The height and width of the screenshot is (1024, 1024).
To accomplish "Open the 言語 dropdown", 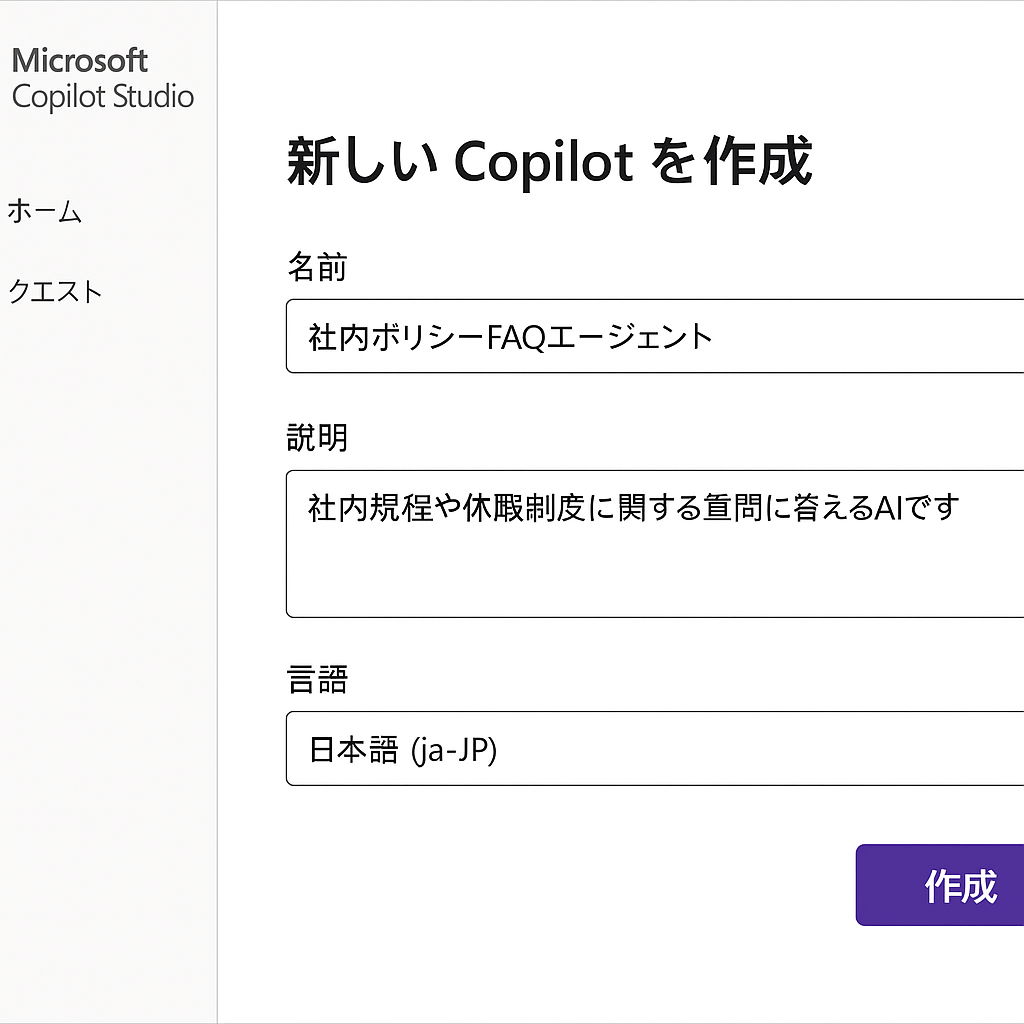I will pos(655,749).
